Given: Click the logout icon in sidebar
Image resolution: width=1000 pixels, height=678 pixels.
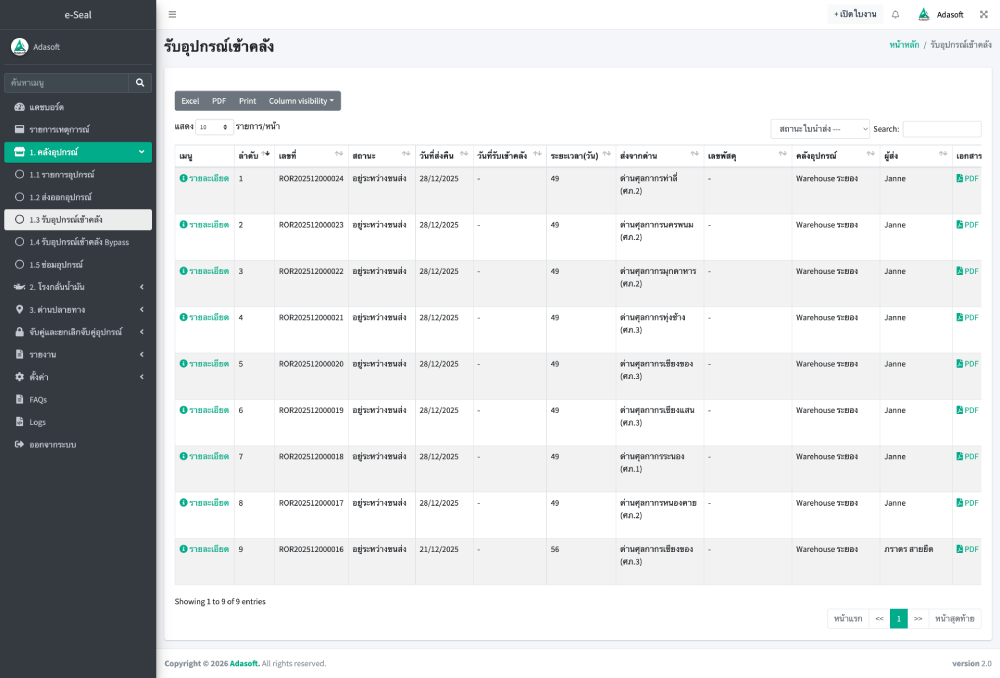Looking at the screenshot, I should [19, 444].
